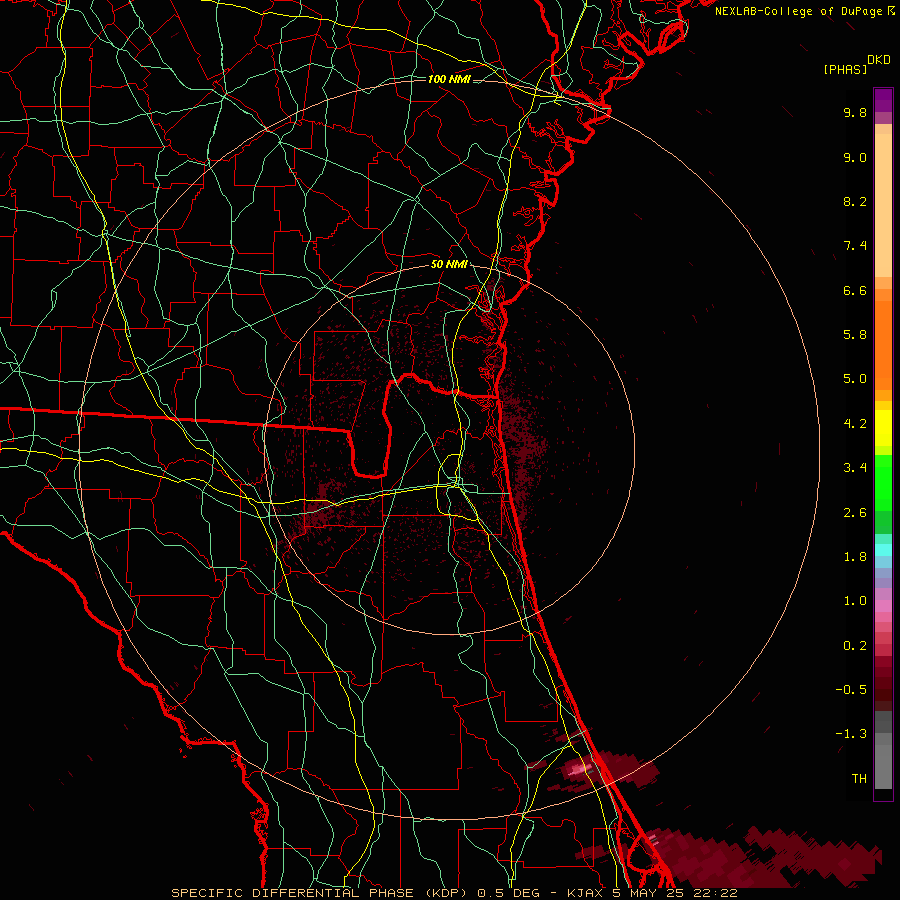Click the [PHAS] unit label
This screenshot has height=900, width=900.
coord(845,70)
